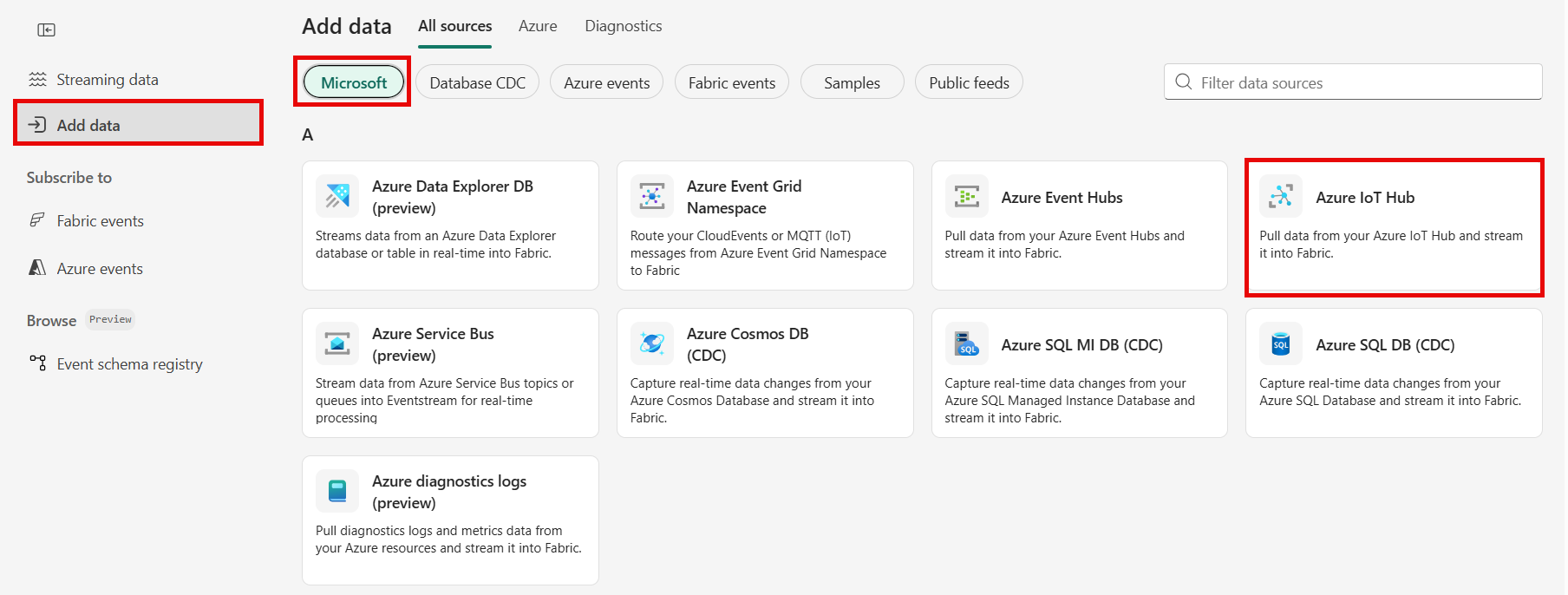Open Event schema registry
This screenshot has width=1568, height=595.
point(129,364)
